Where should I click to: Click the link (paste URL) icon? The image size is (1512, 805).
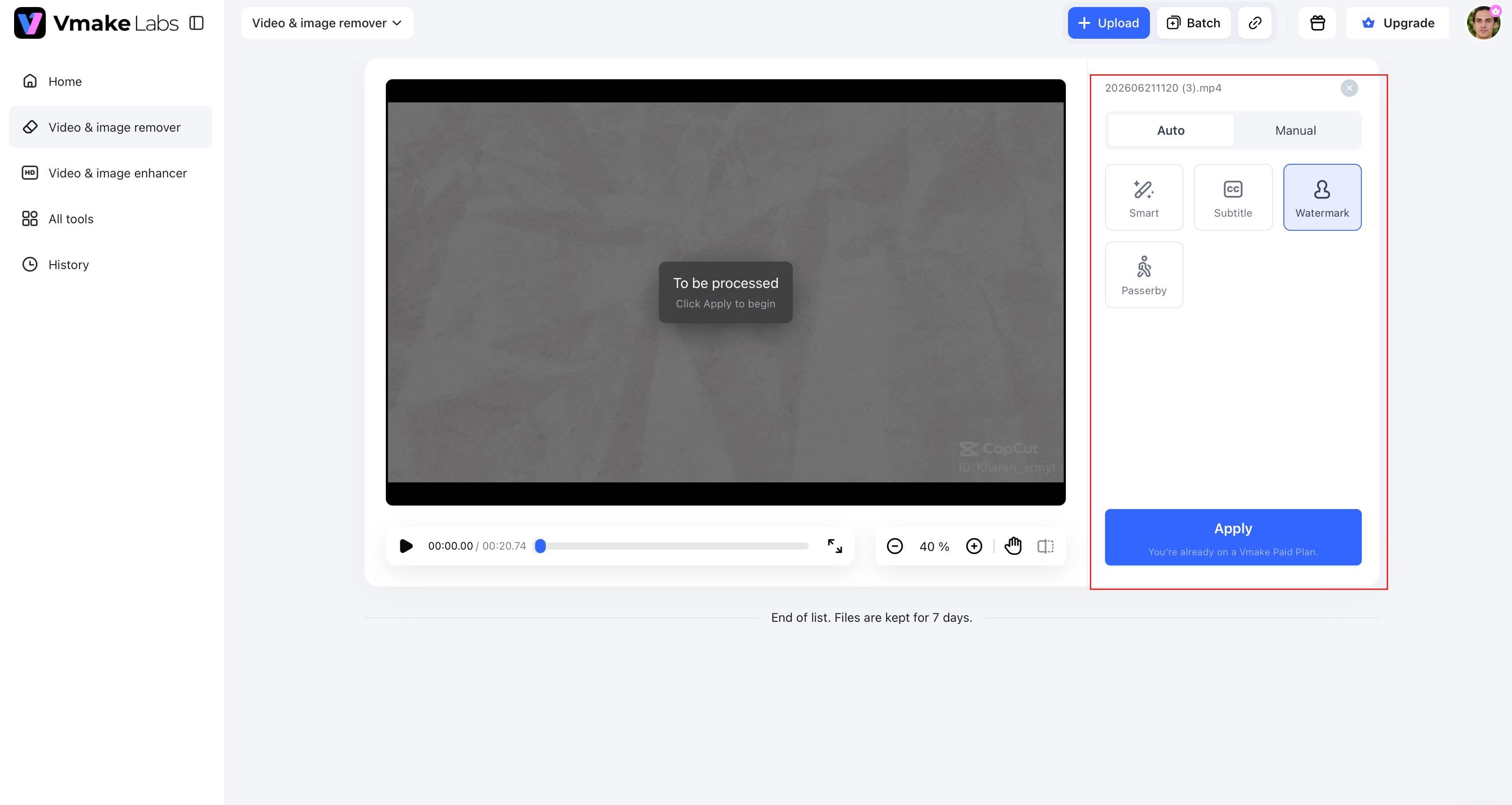tap(1254, 23)
